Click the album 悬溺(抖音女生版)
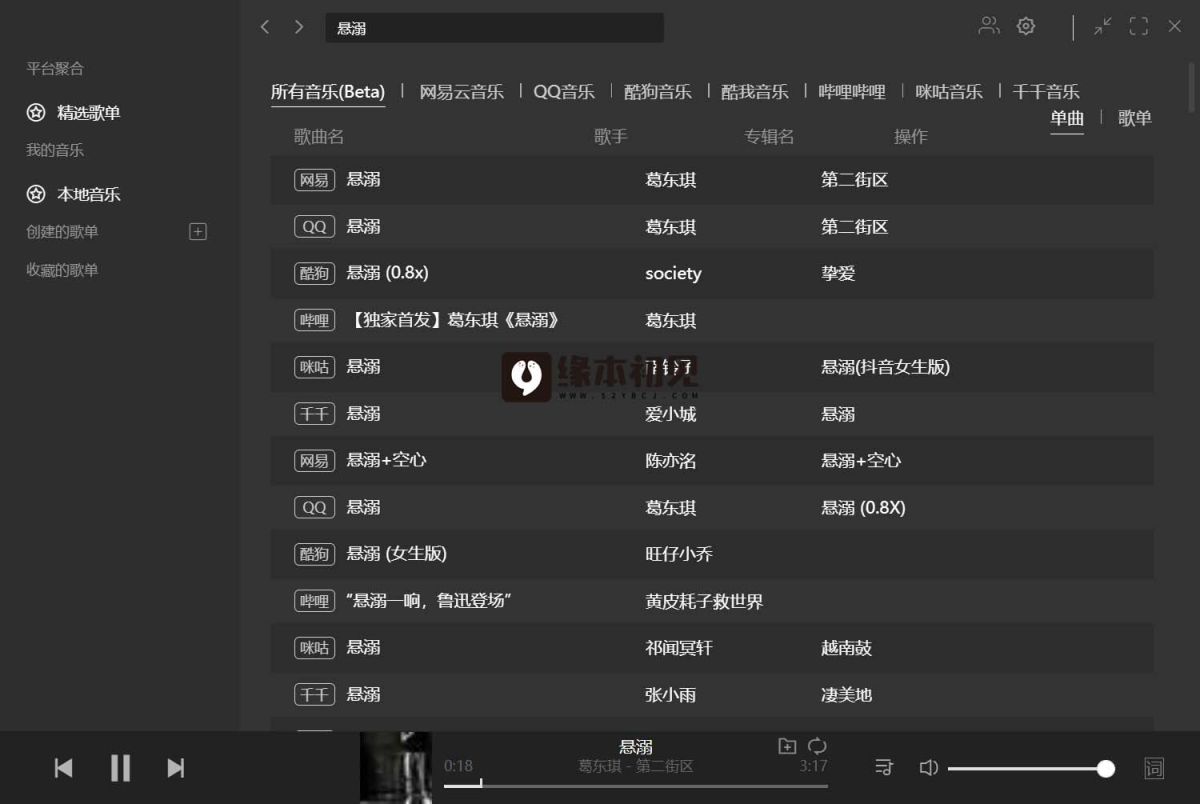 pos(885,367)
